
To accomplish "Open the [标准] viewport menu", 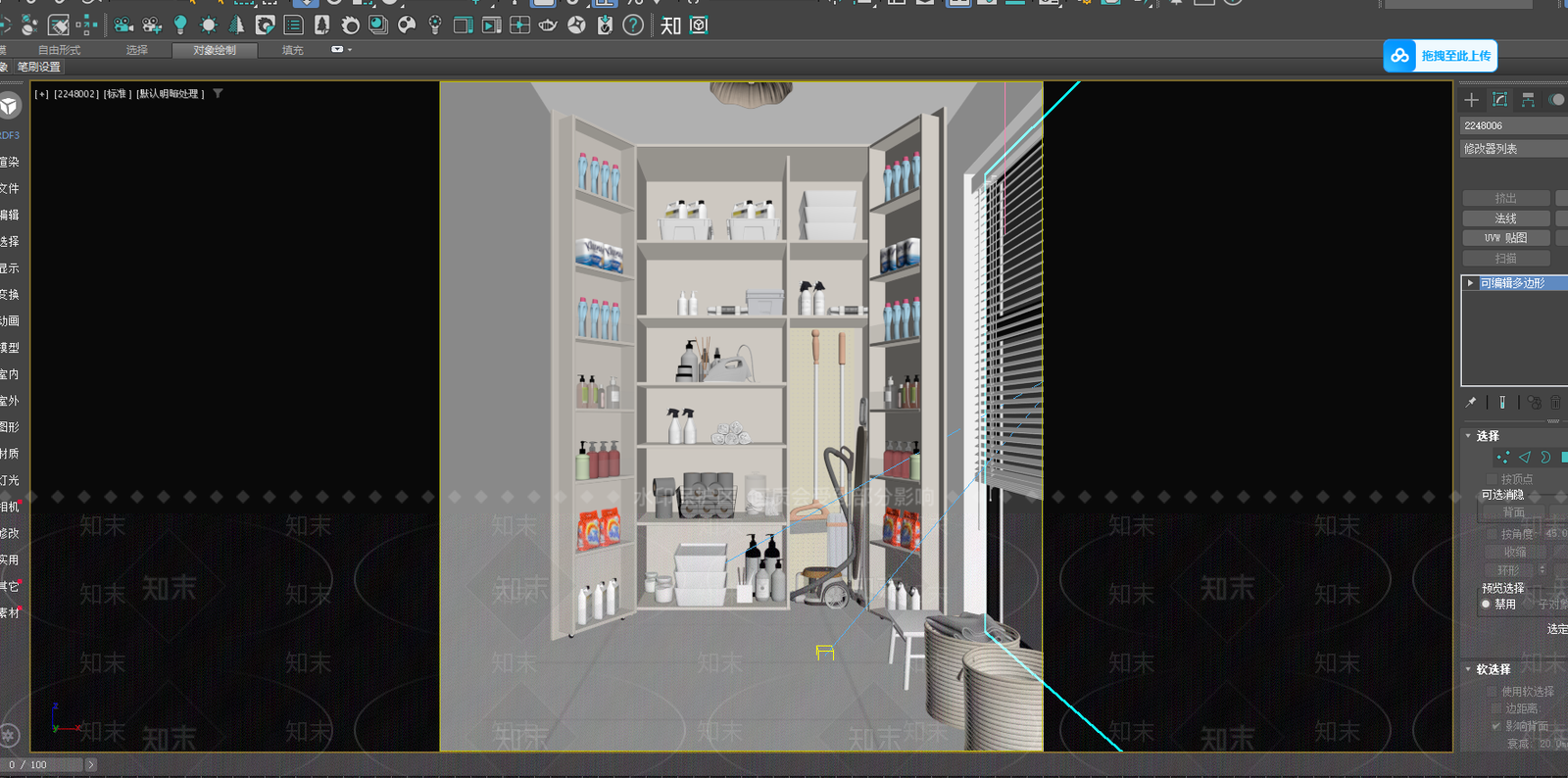I will 118,94.
